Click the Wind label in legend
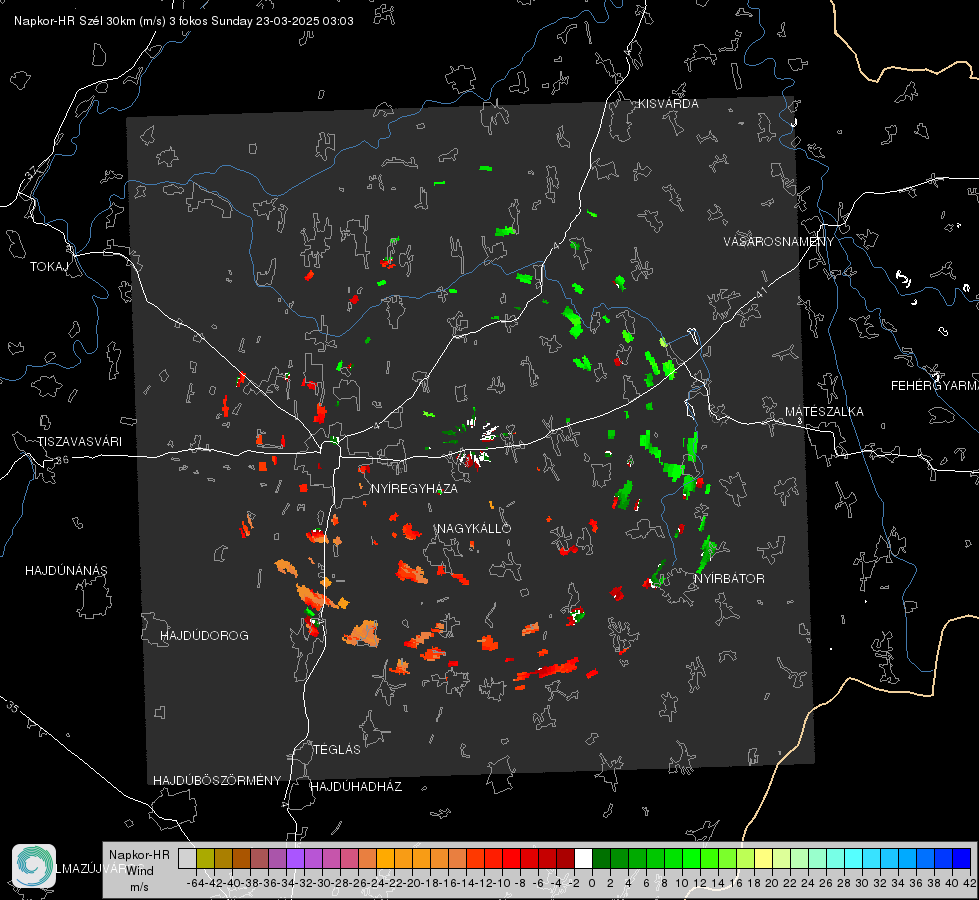Image resolution: width=979 pixels, height=900 pixels. (x=140, y=871)
